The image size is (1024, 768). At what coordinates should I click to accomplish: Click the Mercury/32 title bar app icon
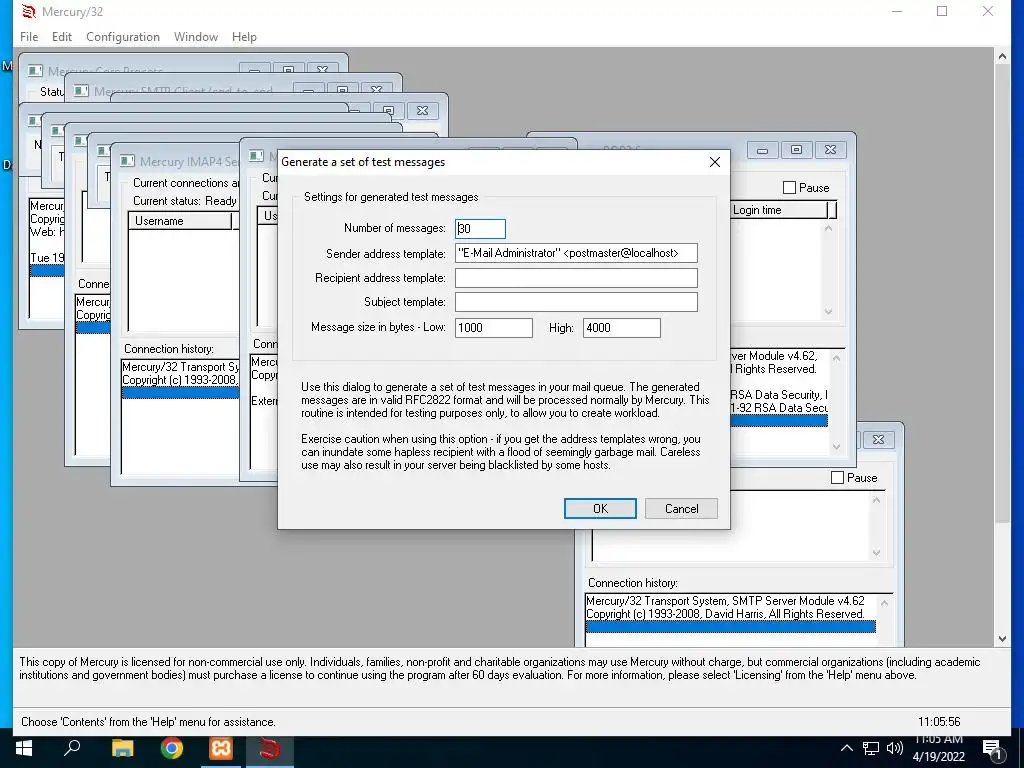(28, 11)
